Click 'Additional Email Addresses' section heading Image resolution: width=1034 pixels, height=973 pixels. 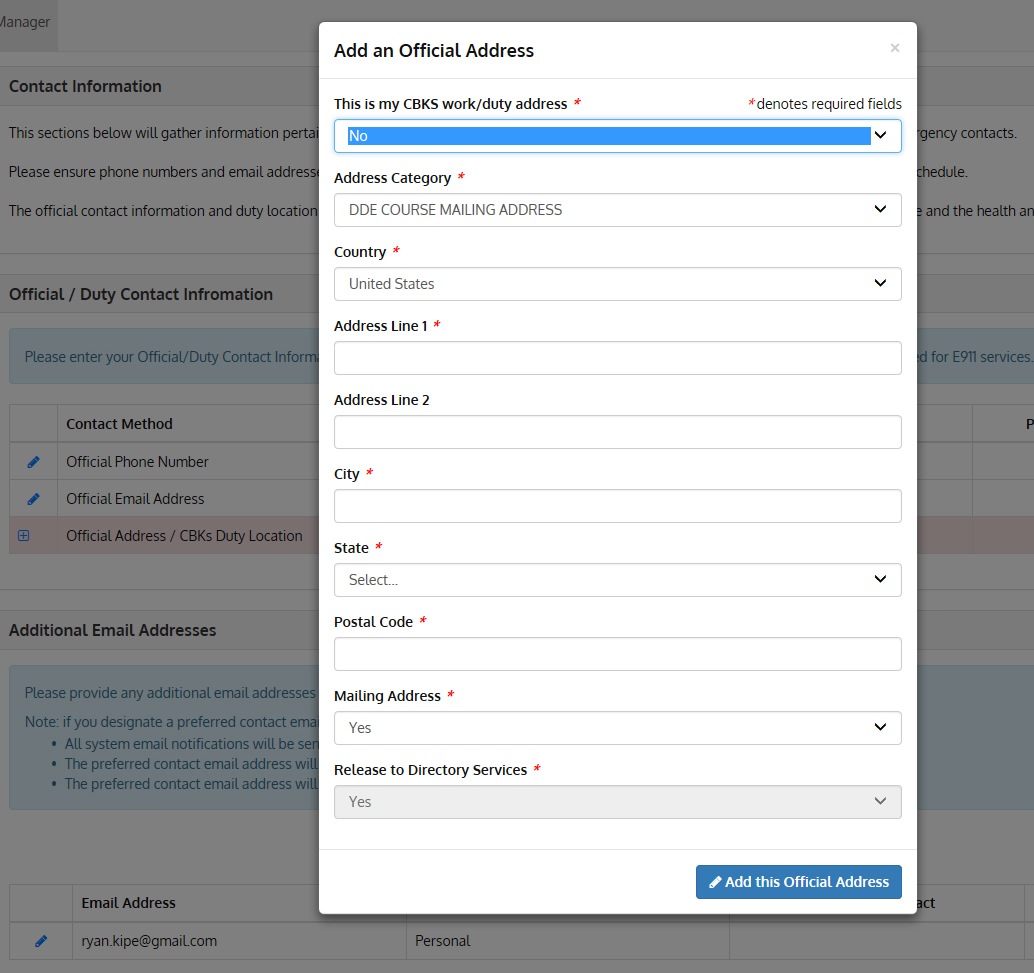[113, 630]
